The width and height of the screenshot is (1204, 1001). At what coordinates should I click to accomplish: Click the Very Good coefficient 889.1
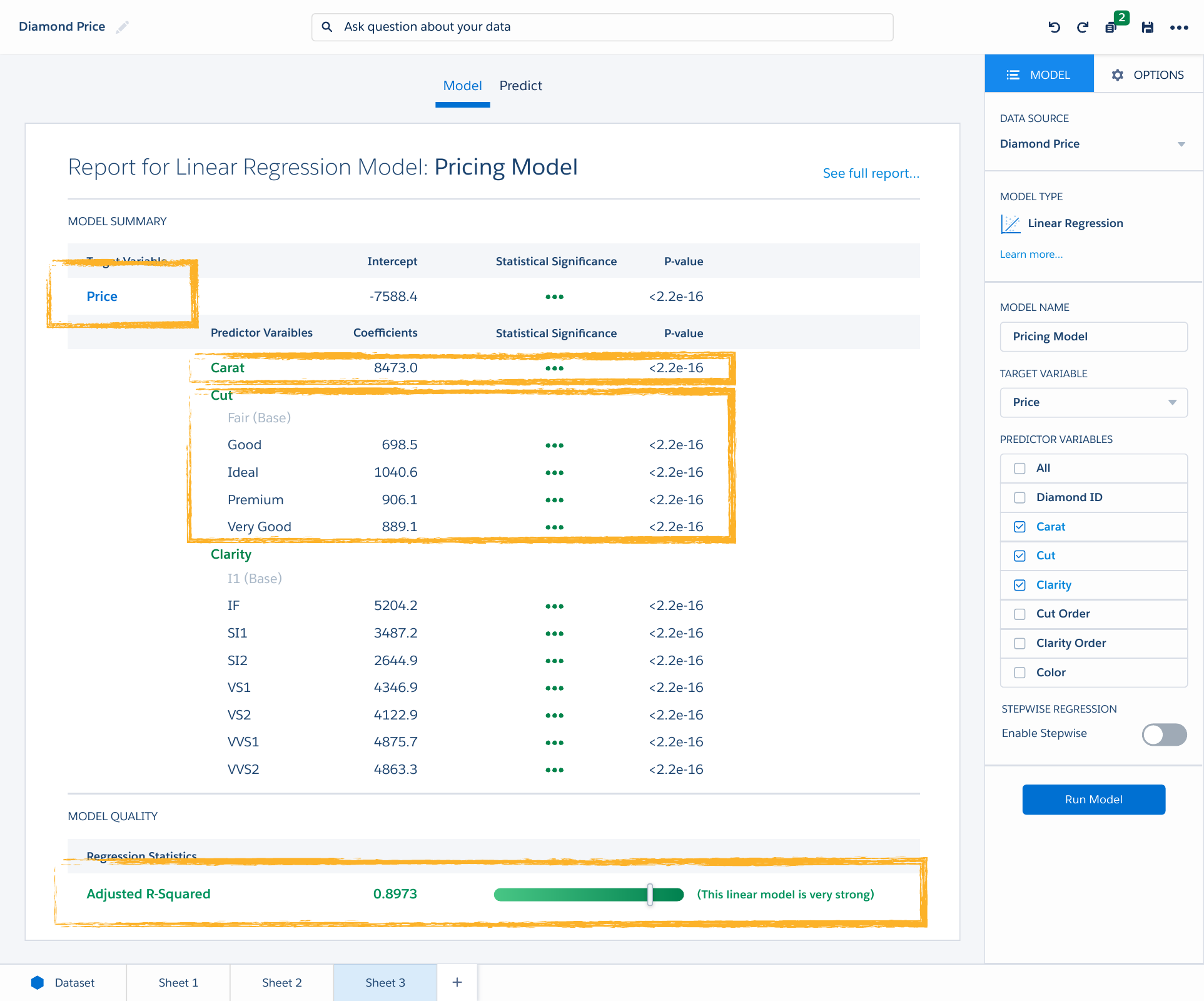pyautogui.click(x=400, y=527)
